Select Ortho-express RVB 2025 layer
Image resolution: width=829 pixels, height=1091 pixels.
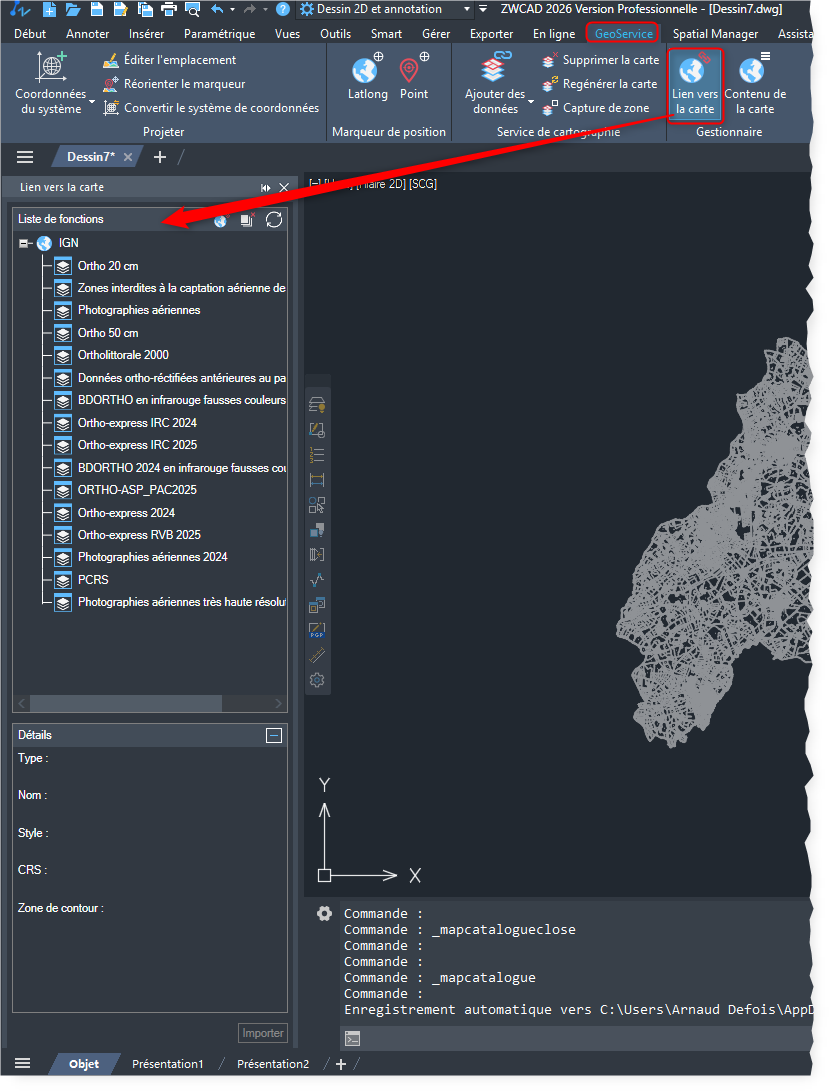139,535
